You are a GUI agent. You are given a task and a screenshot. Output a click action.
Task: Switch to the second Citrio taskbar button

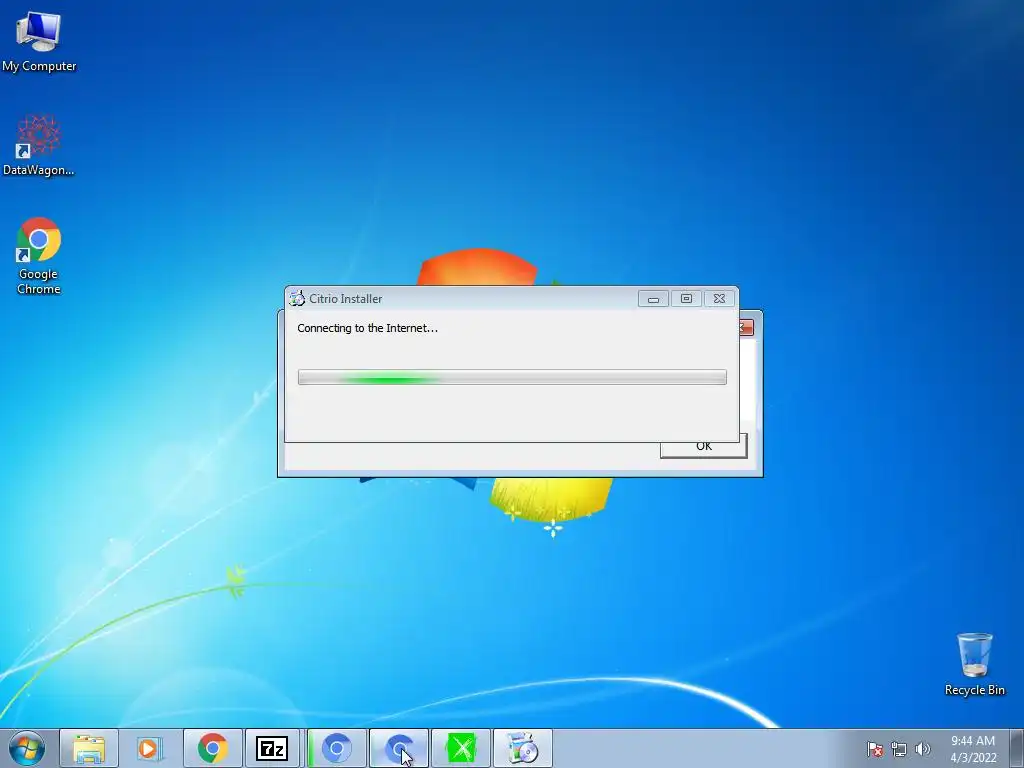(x=399, y=748)
